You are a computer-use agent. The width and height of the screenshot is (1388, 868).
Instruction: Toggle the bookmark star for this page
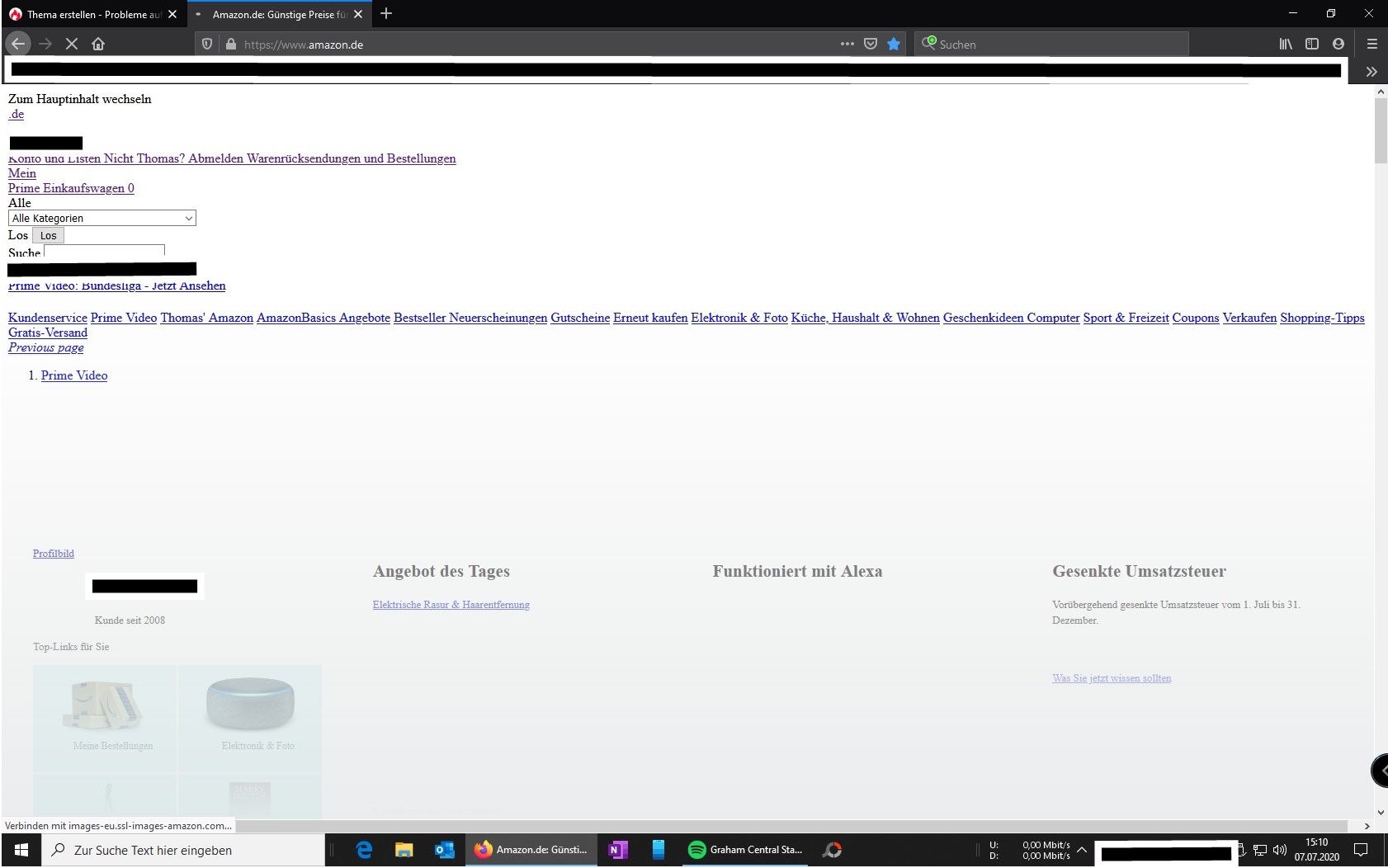[894, 44]
